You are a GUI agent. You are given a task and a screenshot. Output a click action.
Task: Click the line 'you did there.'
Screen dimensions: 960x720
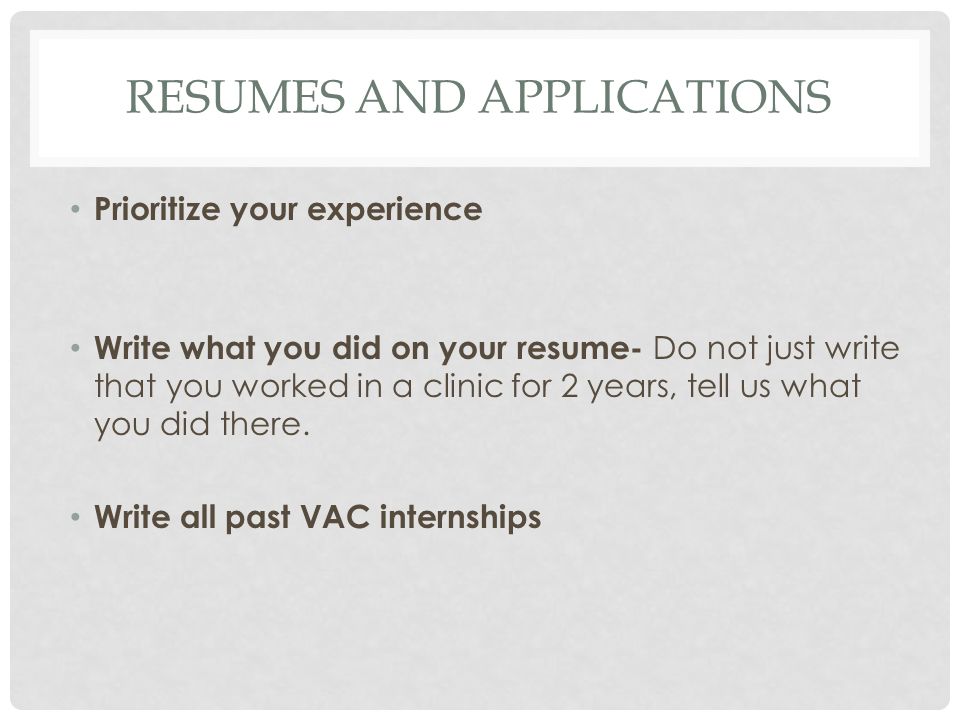[202, 424]
